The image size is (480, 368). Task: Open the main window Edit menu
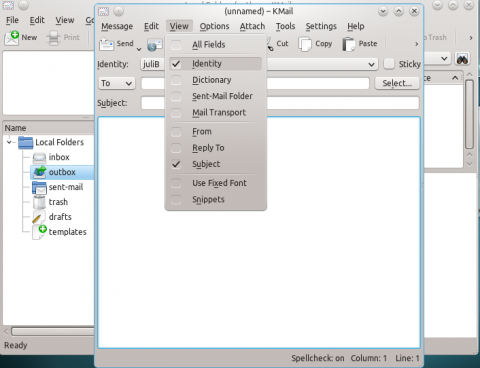tap(37, 20)
